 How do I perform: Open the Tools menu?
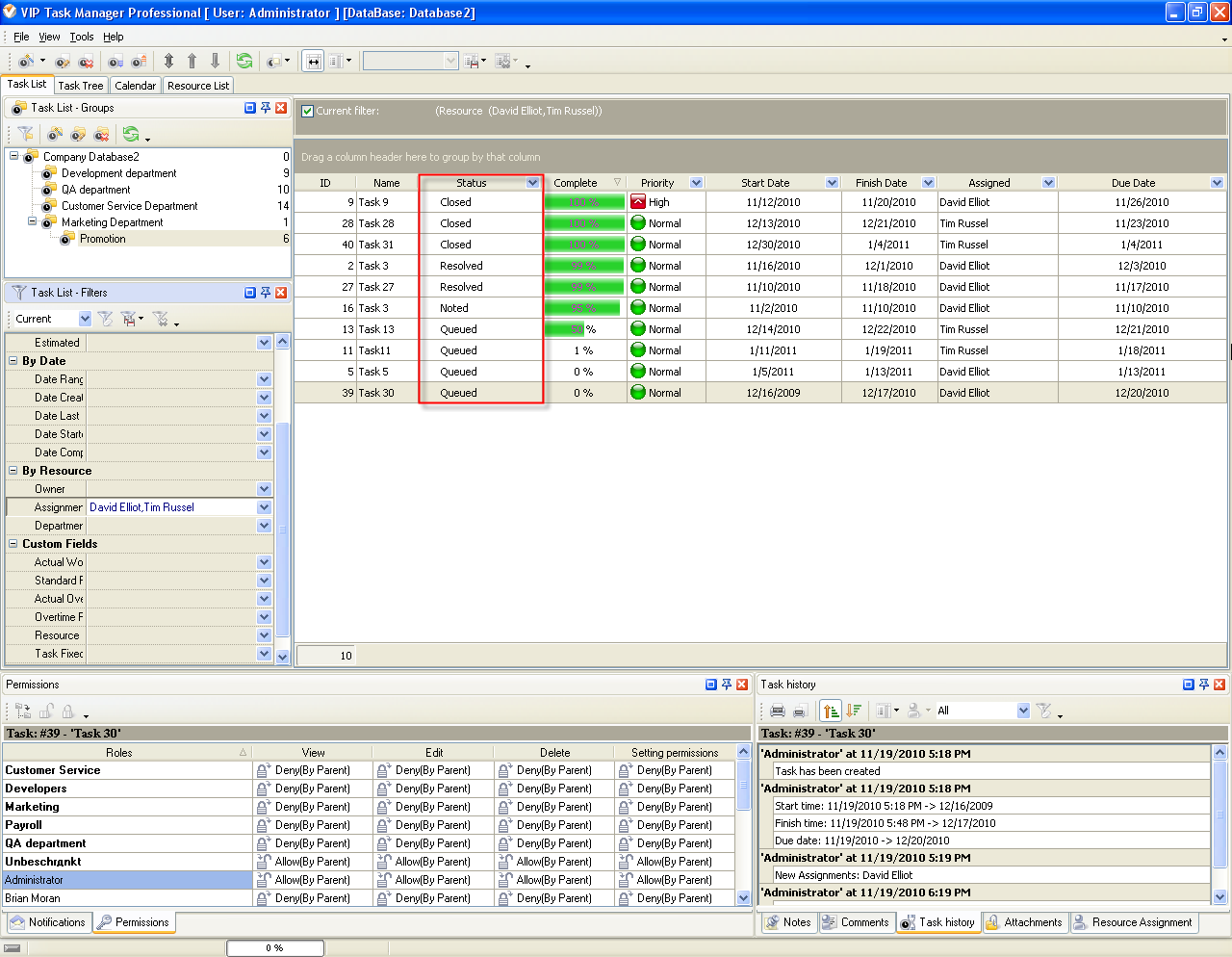pos(82,37)
